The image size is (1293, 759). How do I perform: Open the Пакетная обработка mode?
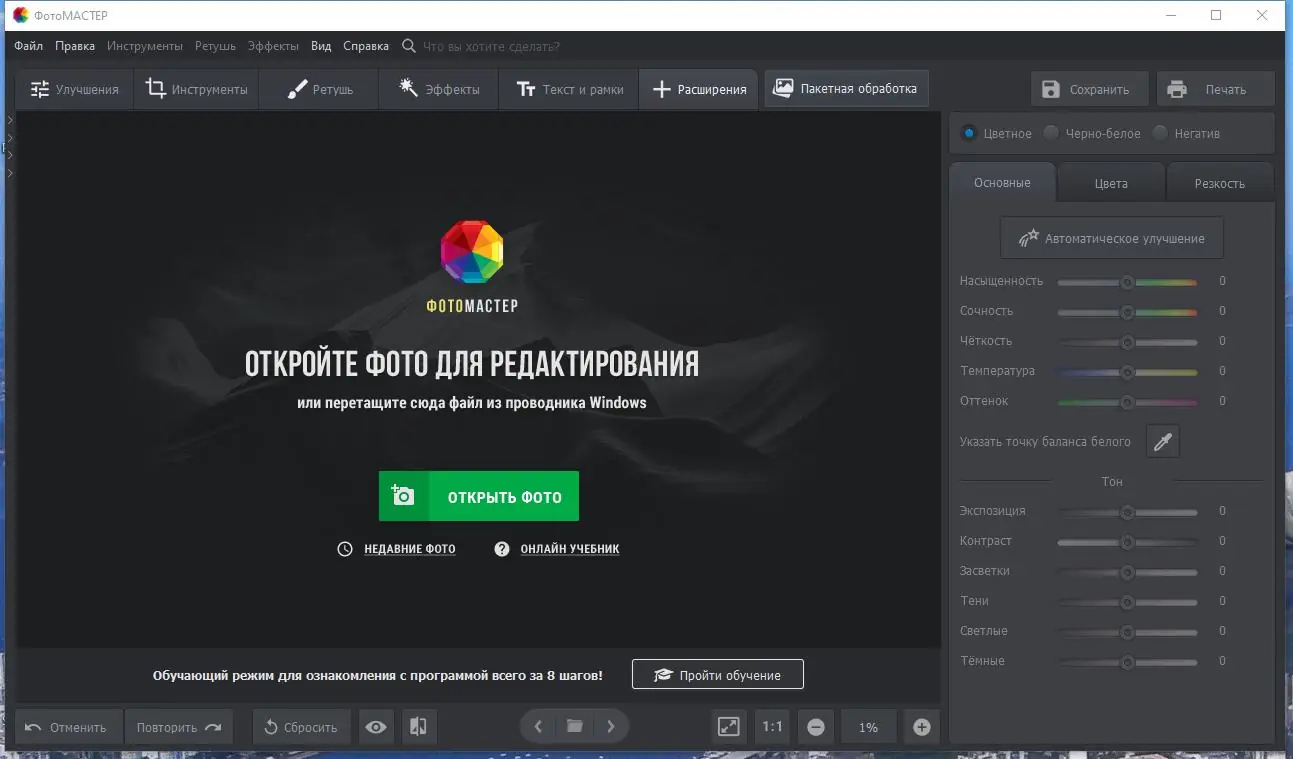[x=846, y=88]
